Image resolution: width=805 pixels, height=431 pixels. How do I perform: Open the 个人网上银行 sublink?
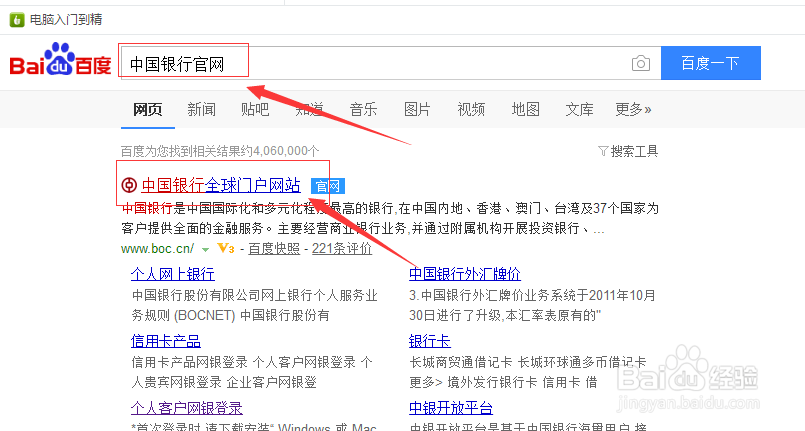click(172, 274)
